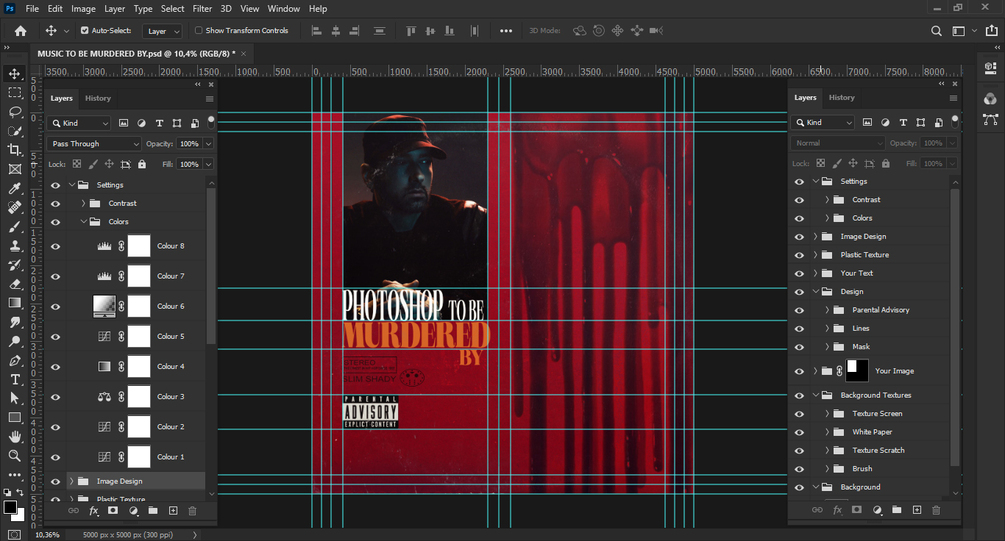
Task: Select the Rectangular Marquee tool
Action: pyautogui.click(x=14, y=93)
